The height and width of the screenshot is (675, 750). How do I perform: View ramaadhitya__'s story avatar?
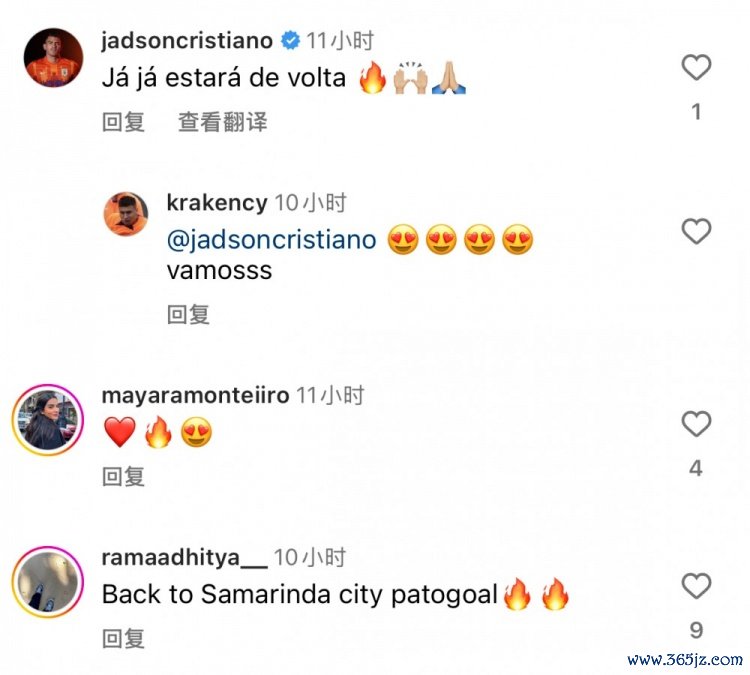point(48,582)
